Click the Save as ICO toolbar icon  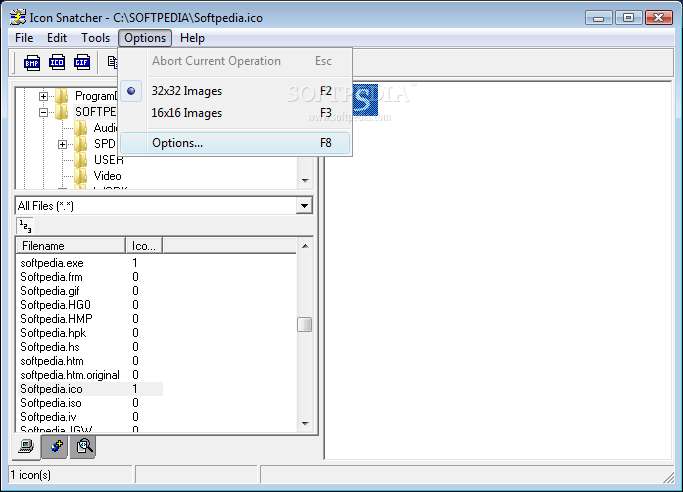57,63
